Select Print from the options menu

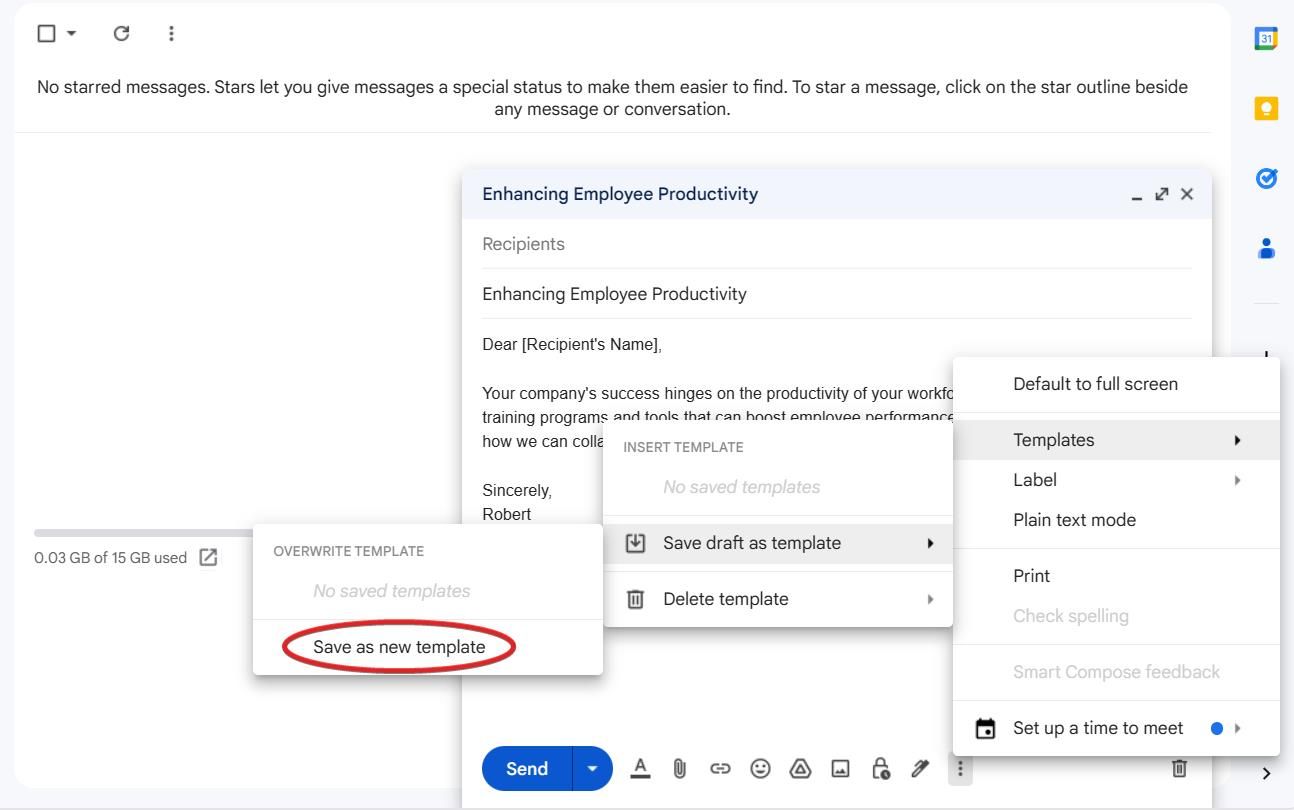[1031, 575]
